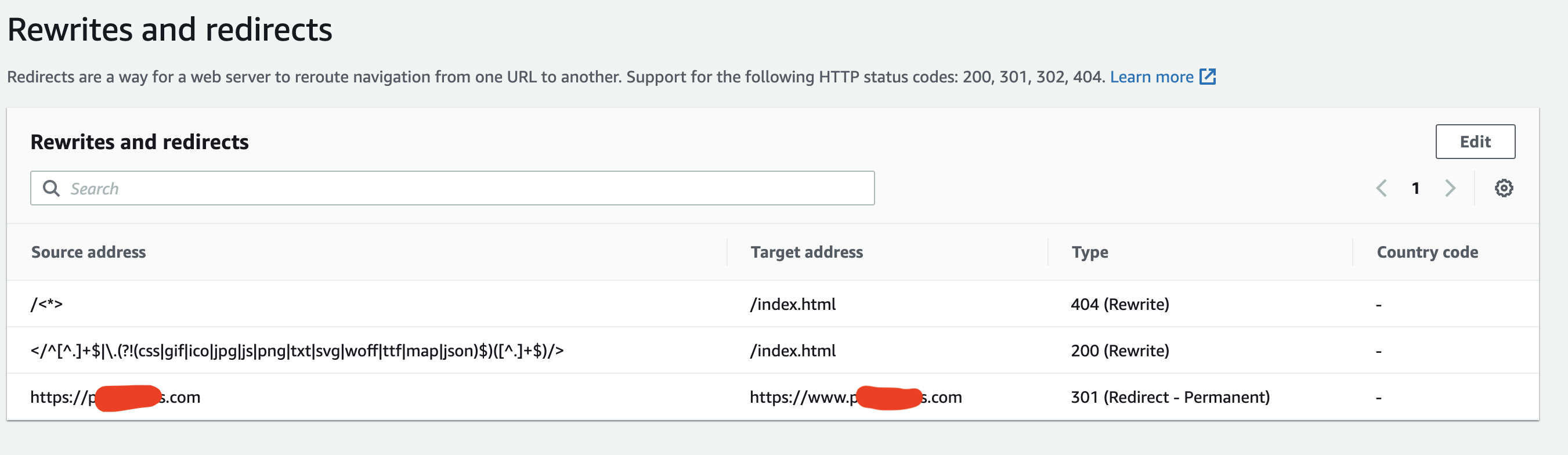Click the next page chevron
The width and height of the screenshot is (1568, 455).
[1450, 188]
